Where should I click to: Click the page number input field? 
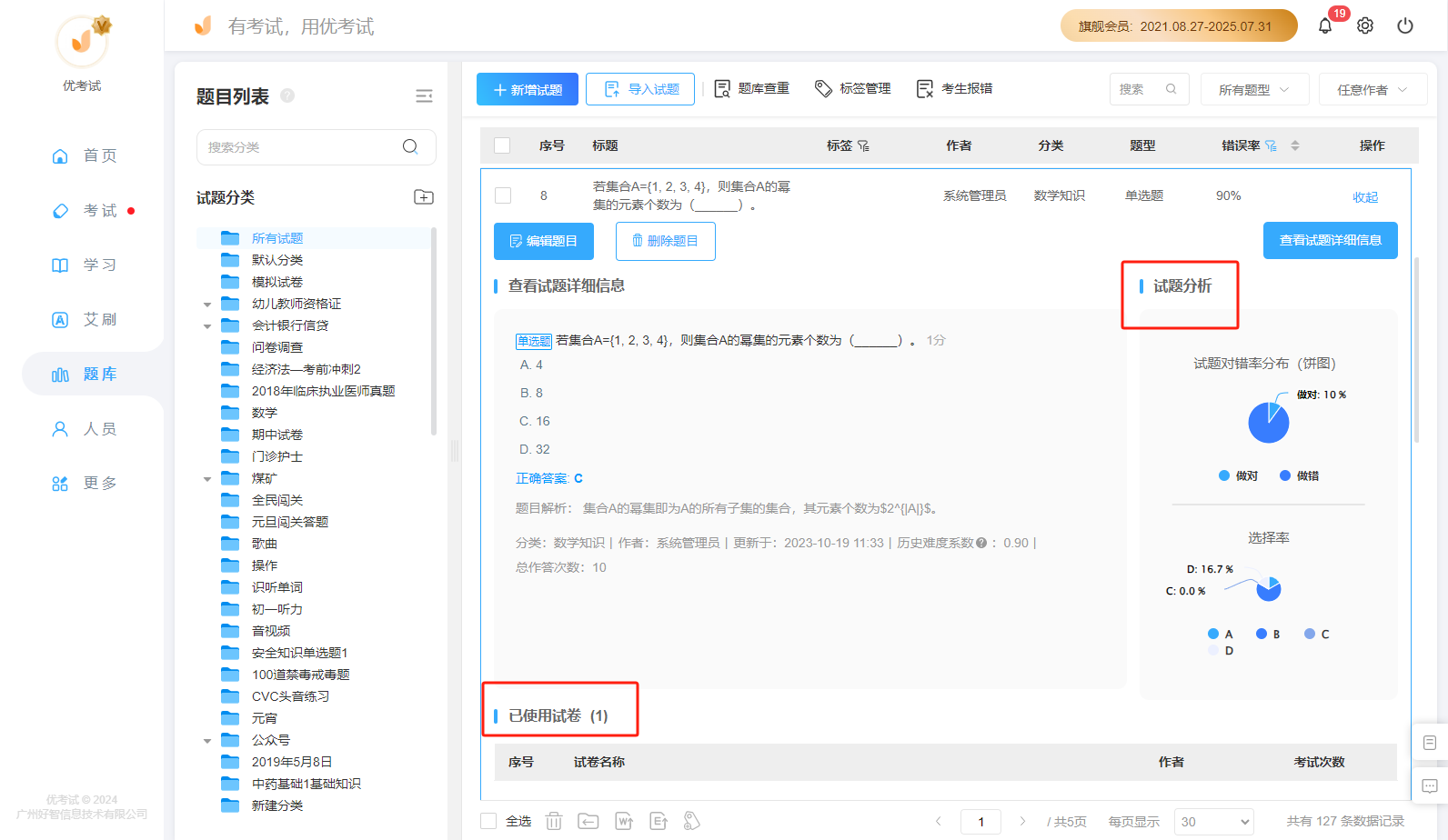(x=980, y=821)
